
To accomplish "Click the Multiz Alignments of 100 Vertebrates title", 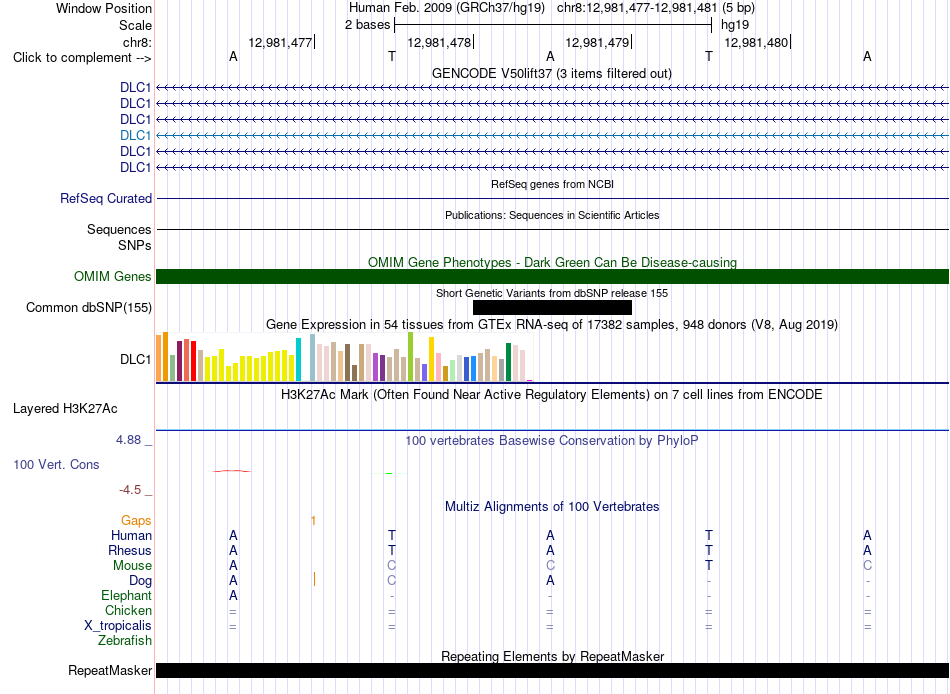I will click(x=552, y=507).
